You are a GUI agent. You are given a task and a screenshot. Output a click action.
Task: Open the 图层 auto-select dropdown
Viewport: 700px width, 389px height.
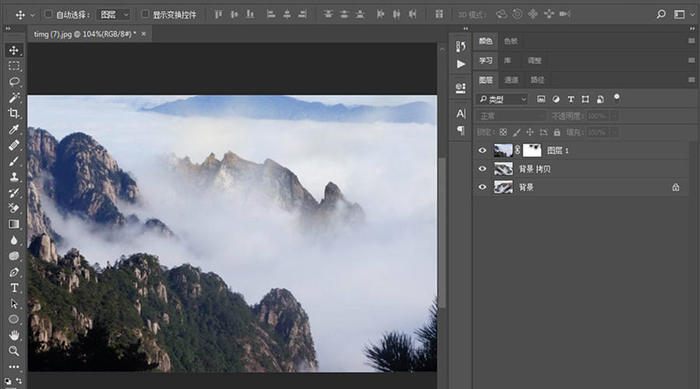[x=114, y=15]
